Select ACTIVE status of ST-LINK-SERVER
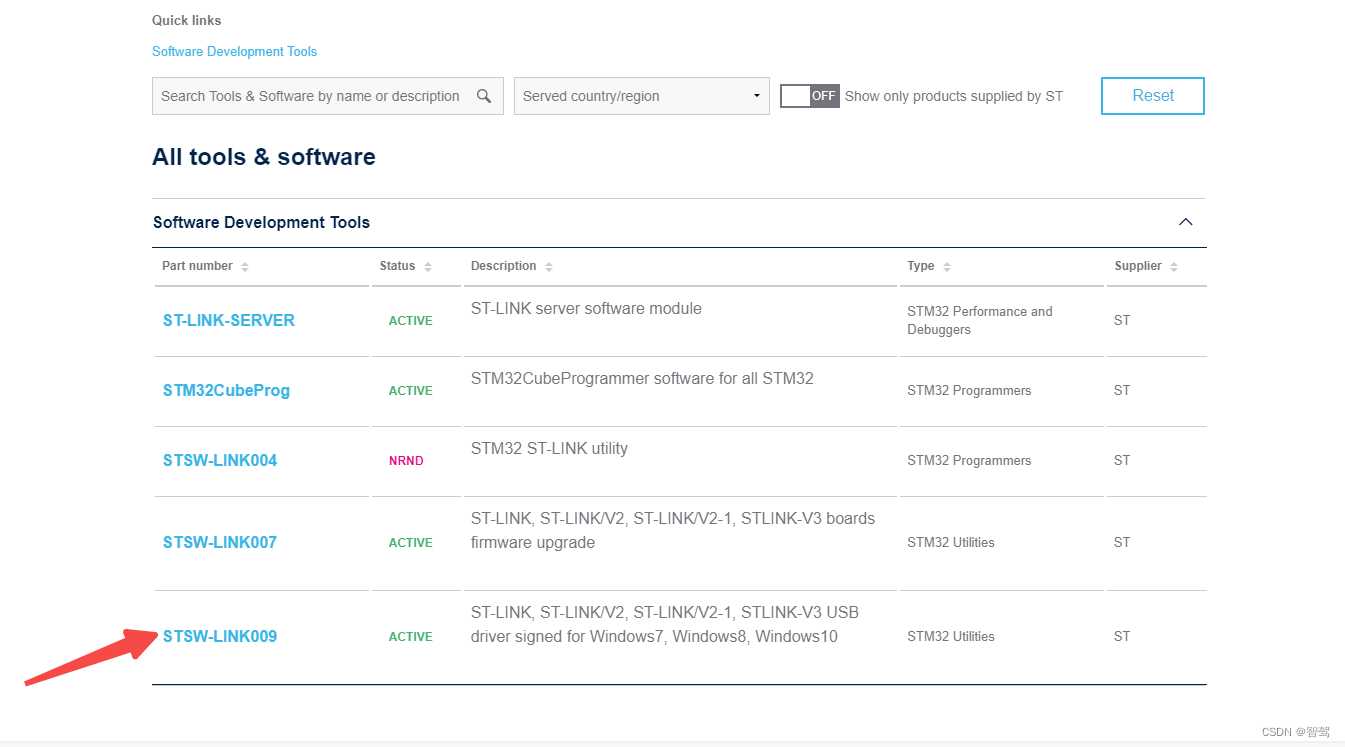 410,321
